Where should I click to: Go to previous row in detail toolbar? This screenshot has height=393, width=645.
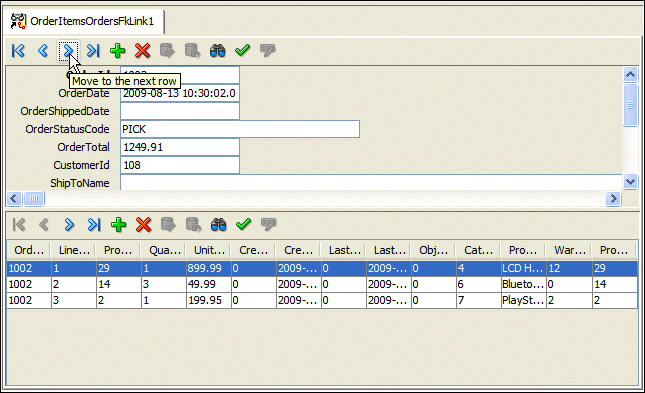(44, 225)
